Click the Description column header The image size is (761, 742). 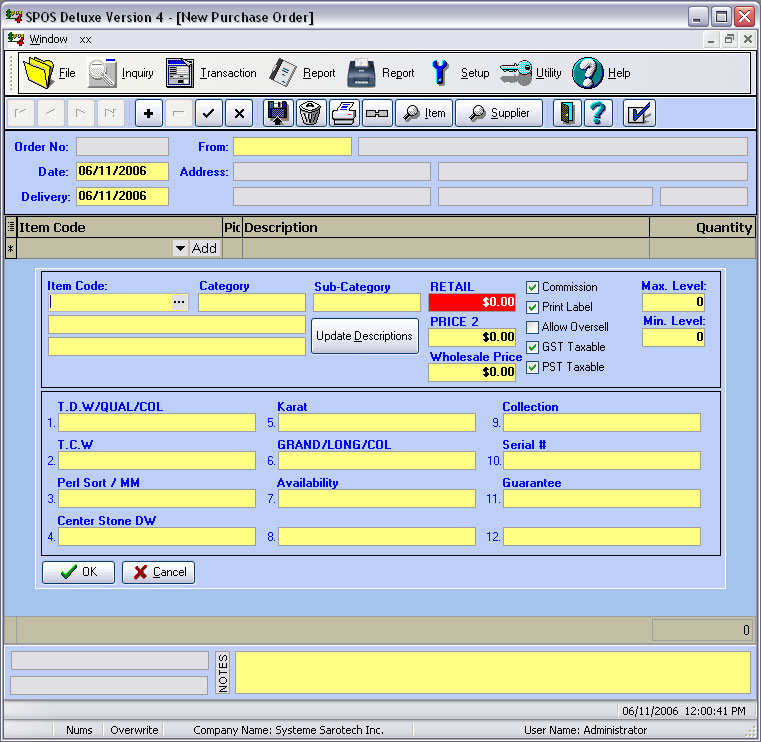point(446,228)
